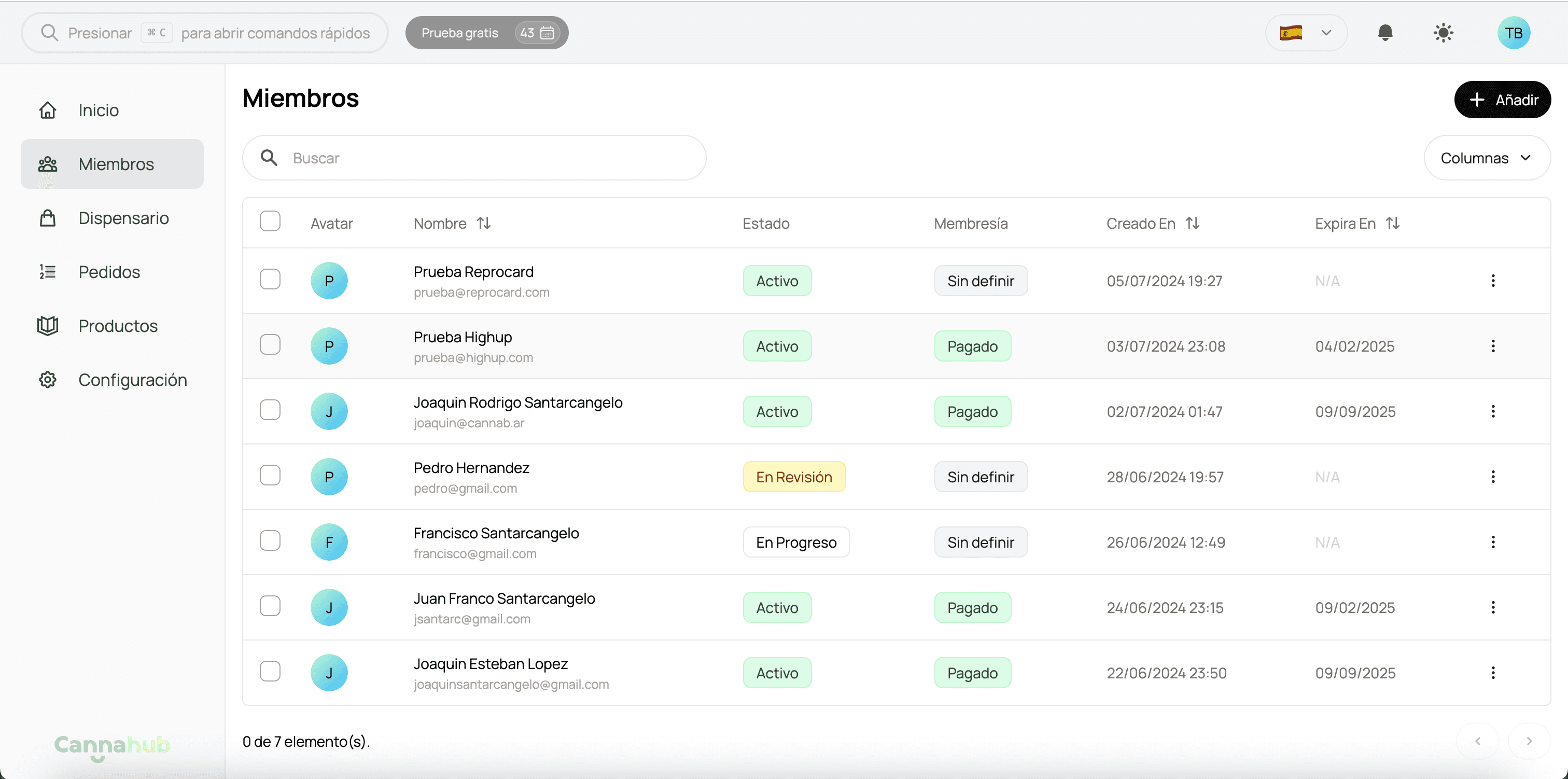Open the Spanish flag language dropdown
1568x779 pixels.
coord(1306,33)
